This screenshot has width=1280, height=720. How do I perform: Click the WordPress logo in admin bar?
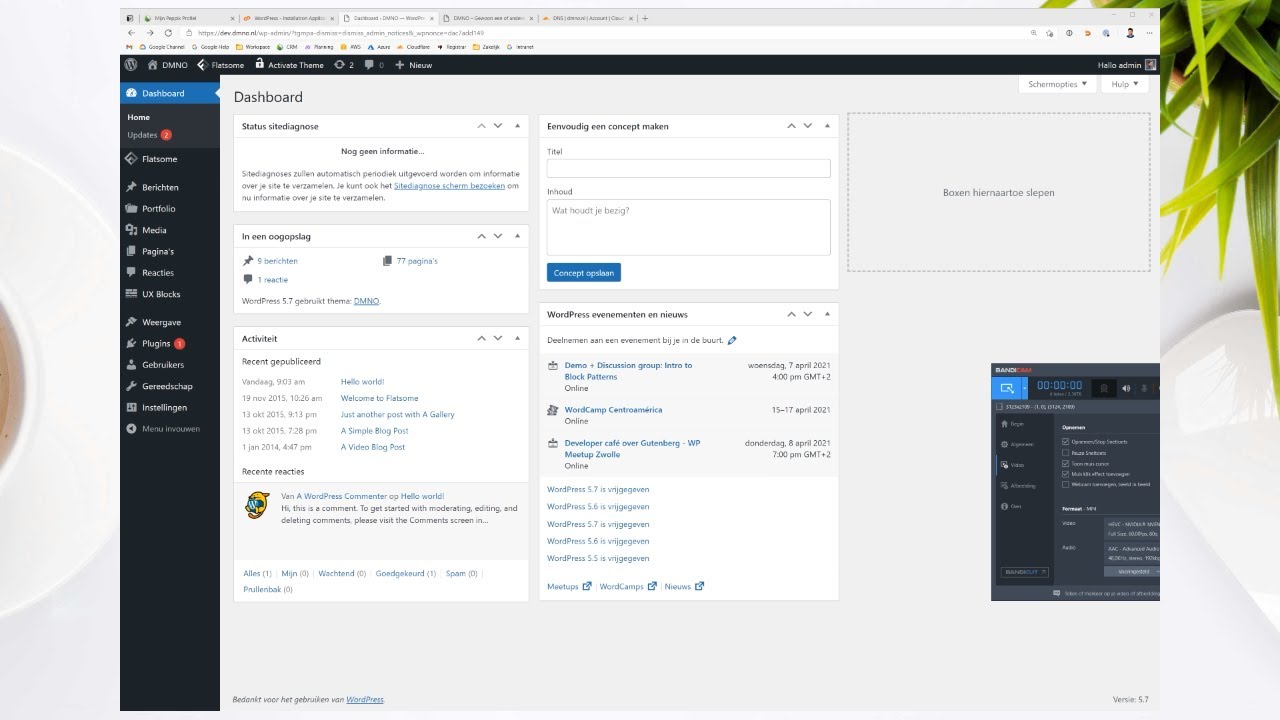tap(131, 65)
